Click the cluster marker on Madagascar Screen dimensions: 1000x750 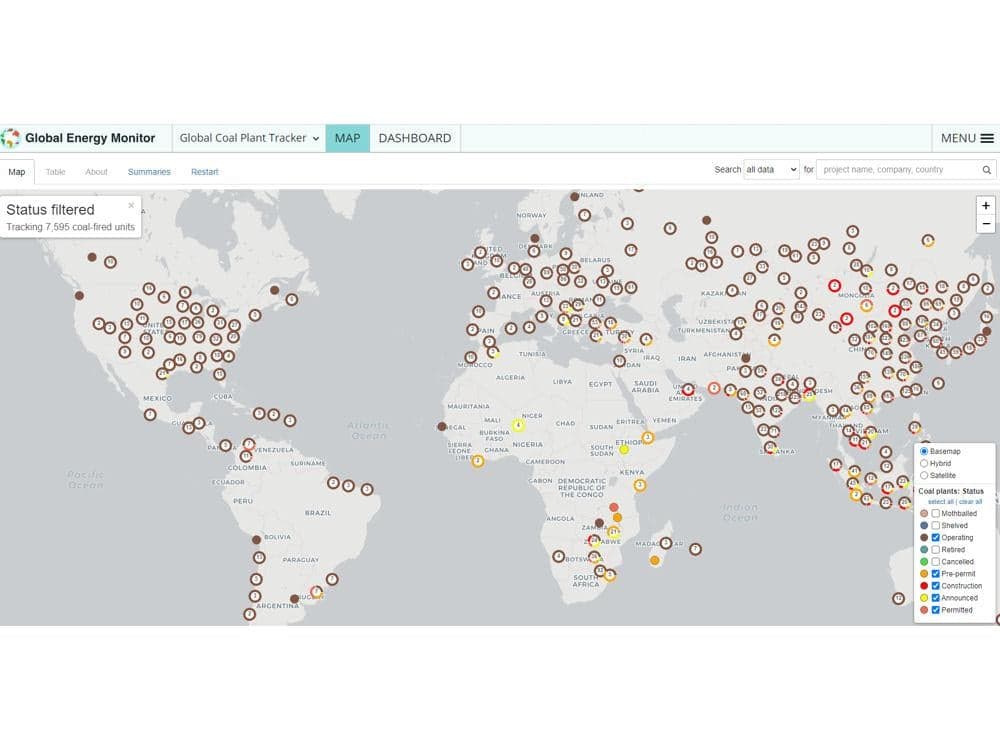pos(666,543)
